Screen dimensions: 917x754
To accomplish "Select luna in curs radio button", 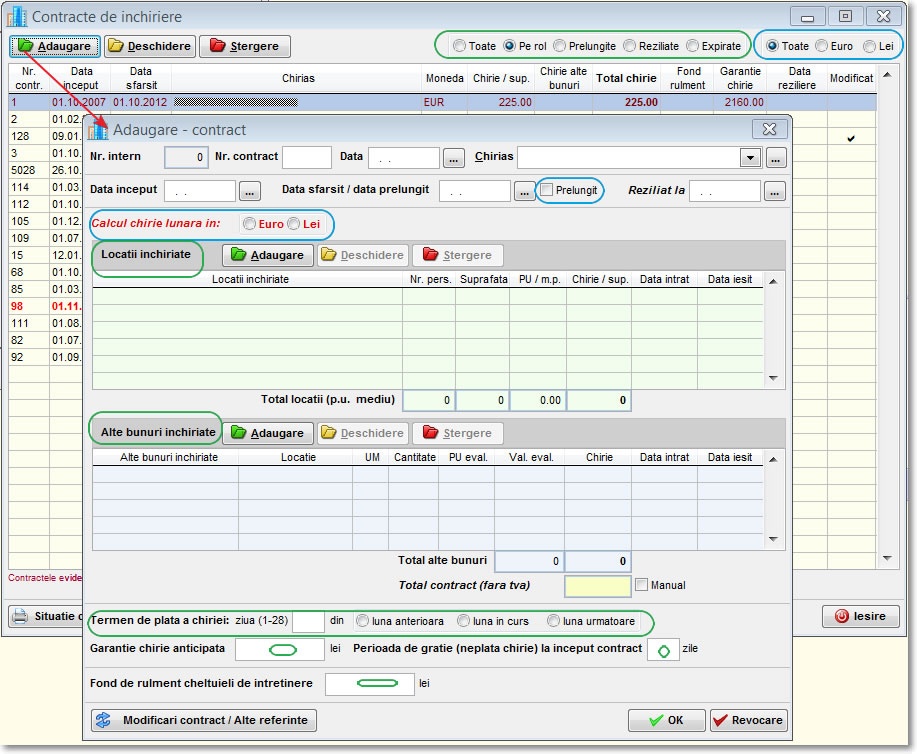I will 464,621.
